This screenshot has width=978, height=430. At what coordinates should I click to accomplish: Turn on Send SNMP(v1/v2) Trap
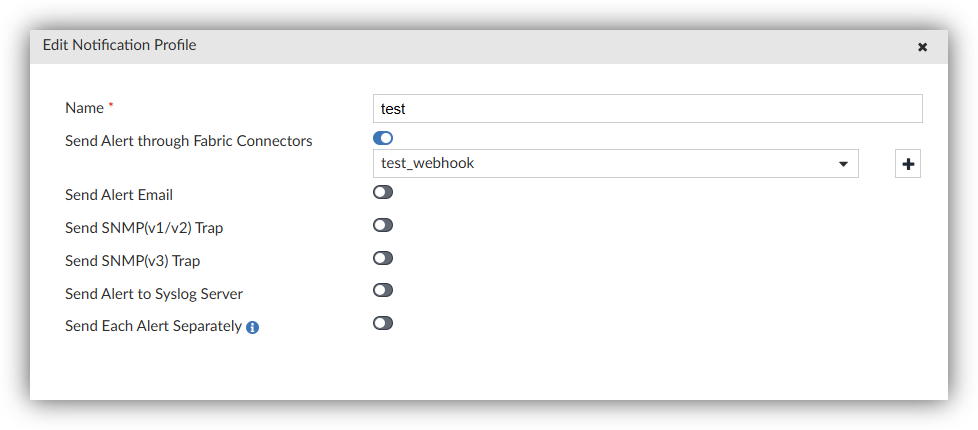[383, 225]
